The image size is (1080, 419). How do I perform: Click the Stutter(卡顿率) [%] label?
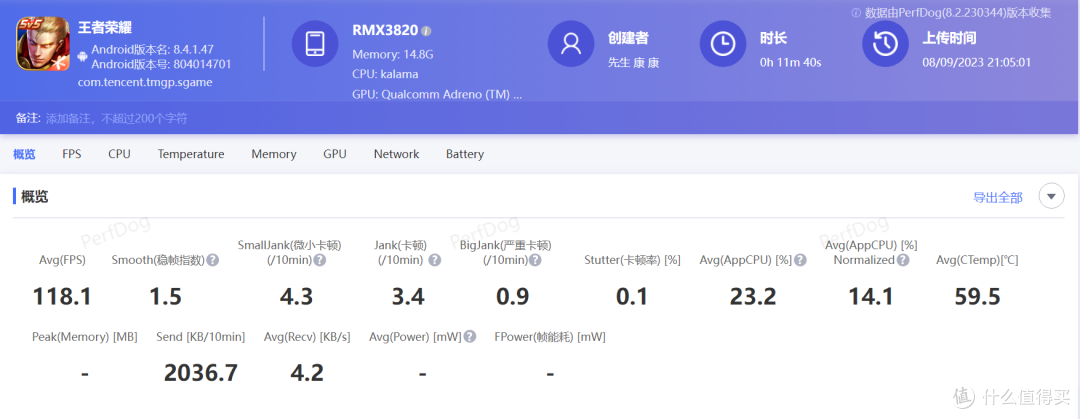click(632, 260)
